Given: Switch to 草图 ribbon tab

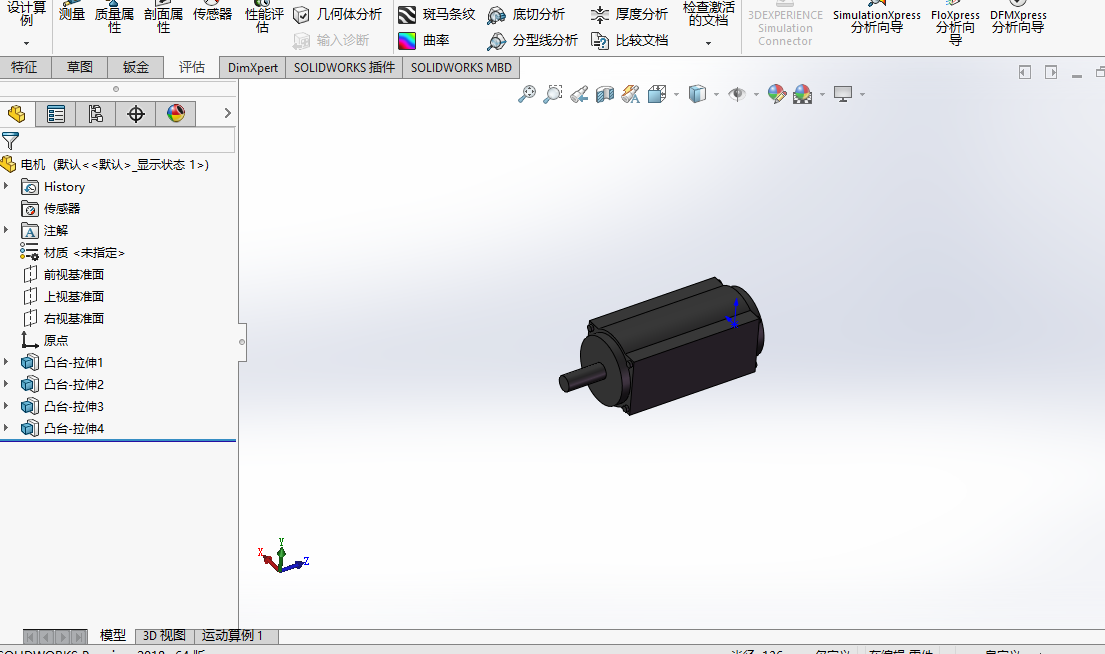Looking at the screenshot, I should (80, 67).
